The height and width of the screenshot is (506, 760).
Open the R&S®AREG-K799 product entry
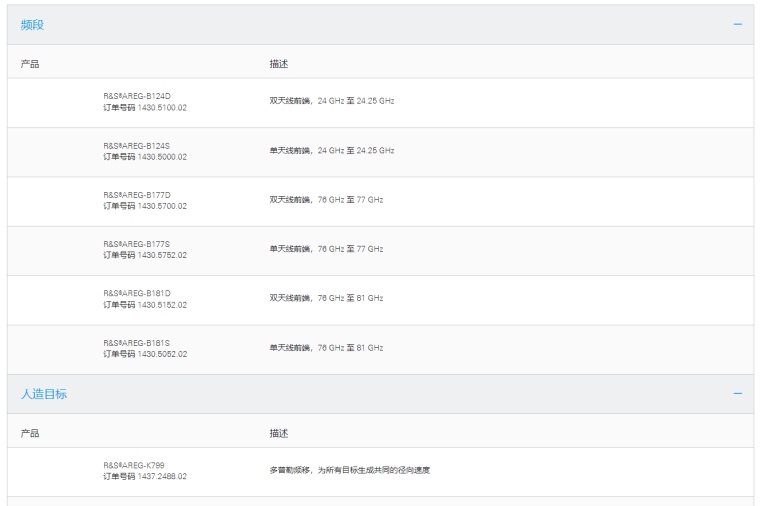[134, 465]
